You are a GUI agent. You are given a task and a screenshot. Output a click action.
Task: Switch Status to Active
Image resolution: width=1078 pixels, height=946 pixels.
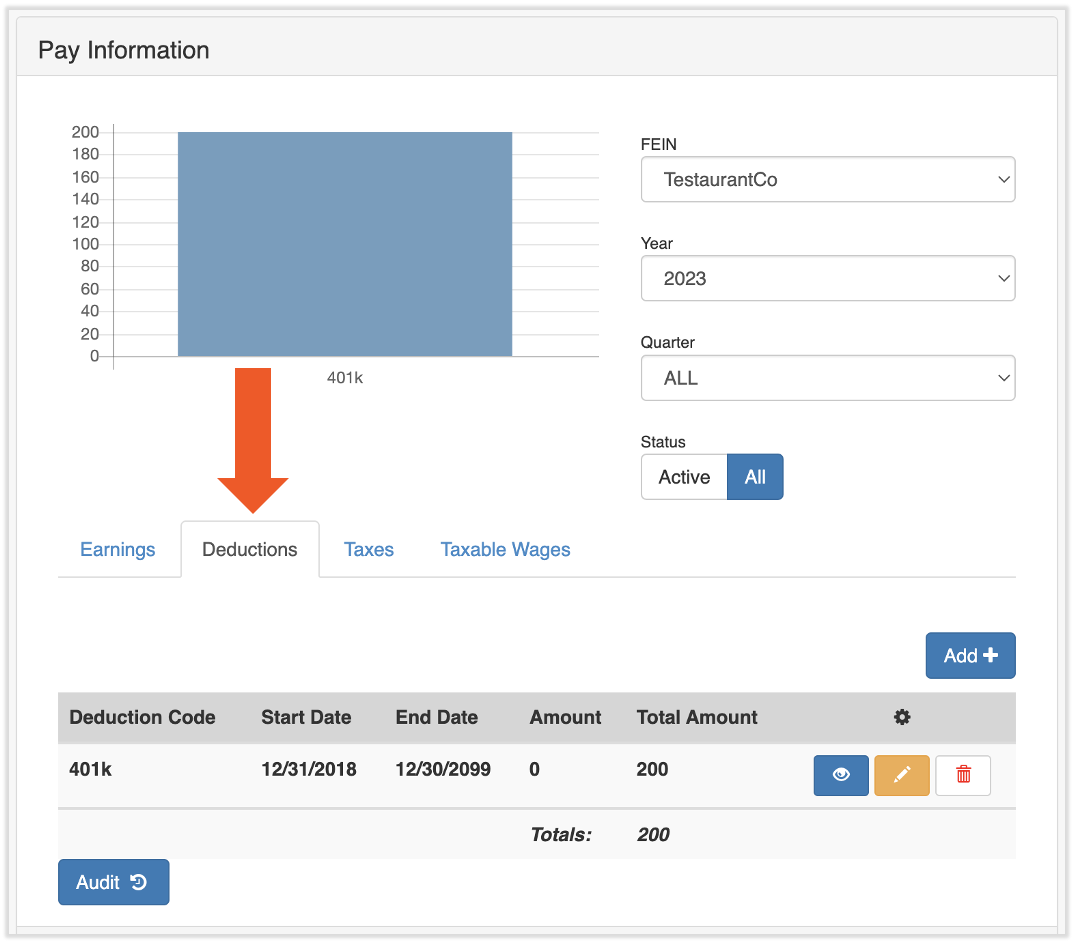684,477
